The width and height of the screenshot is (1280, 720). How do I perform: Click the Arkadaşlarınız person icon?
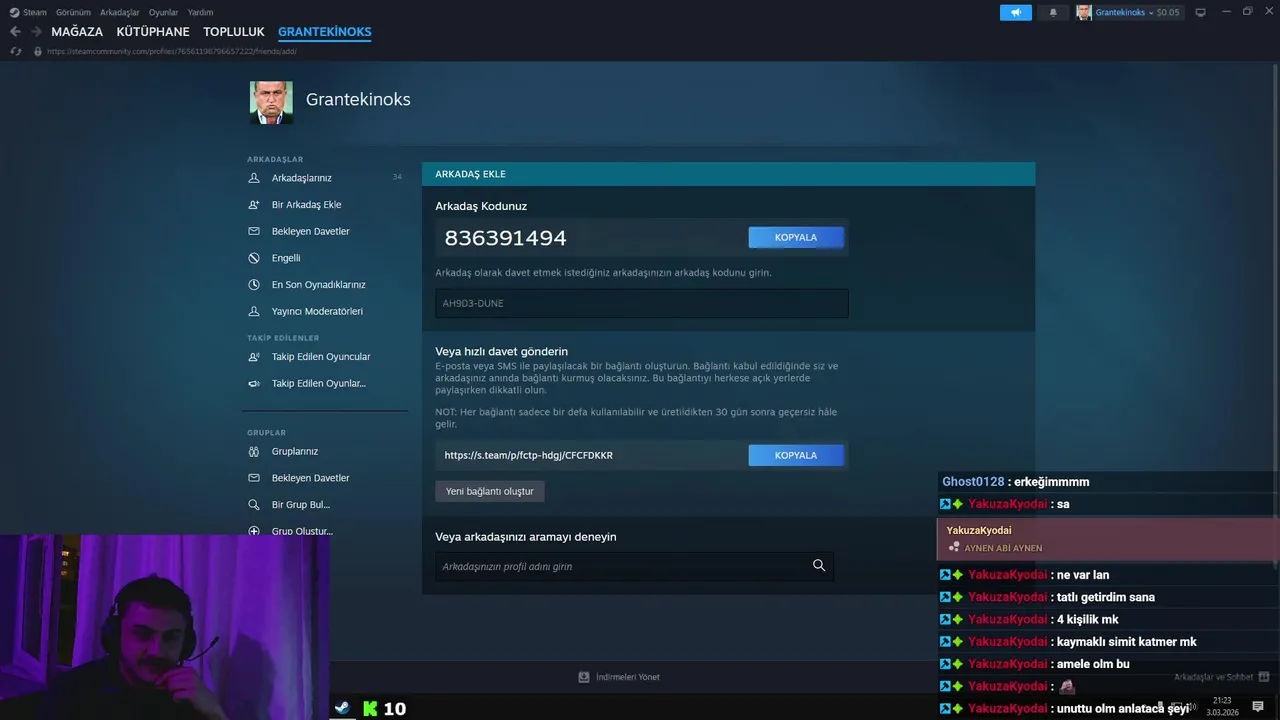[253, 178]
